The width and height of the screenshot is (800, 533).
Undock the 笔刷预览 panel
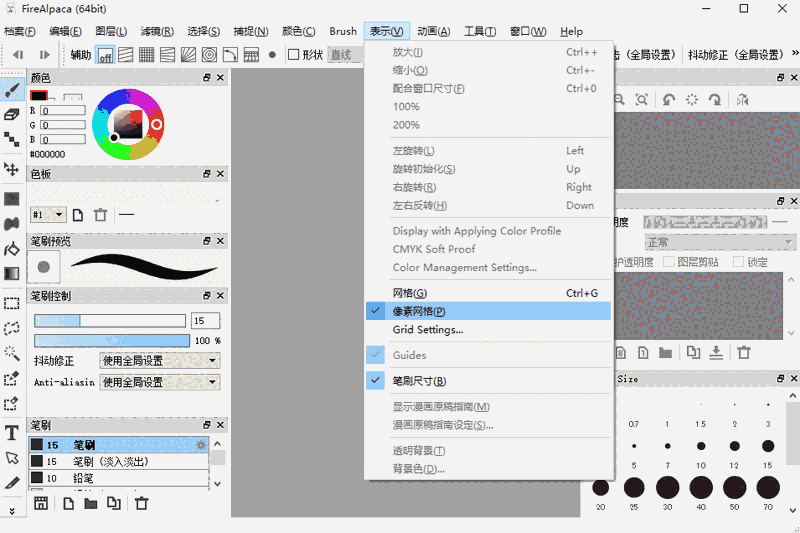click(207, 241)
